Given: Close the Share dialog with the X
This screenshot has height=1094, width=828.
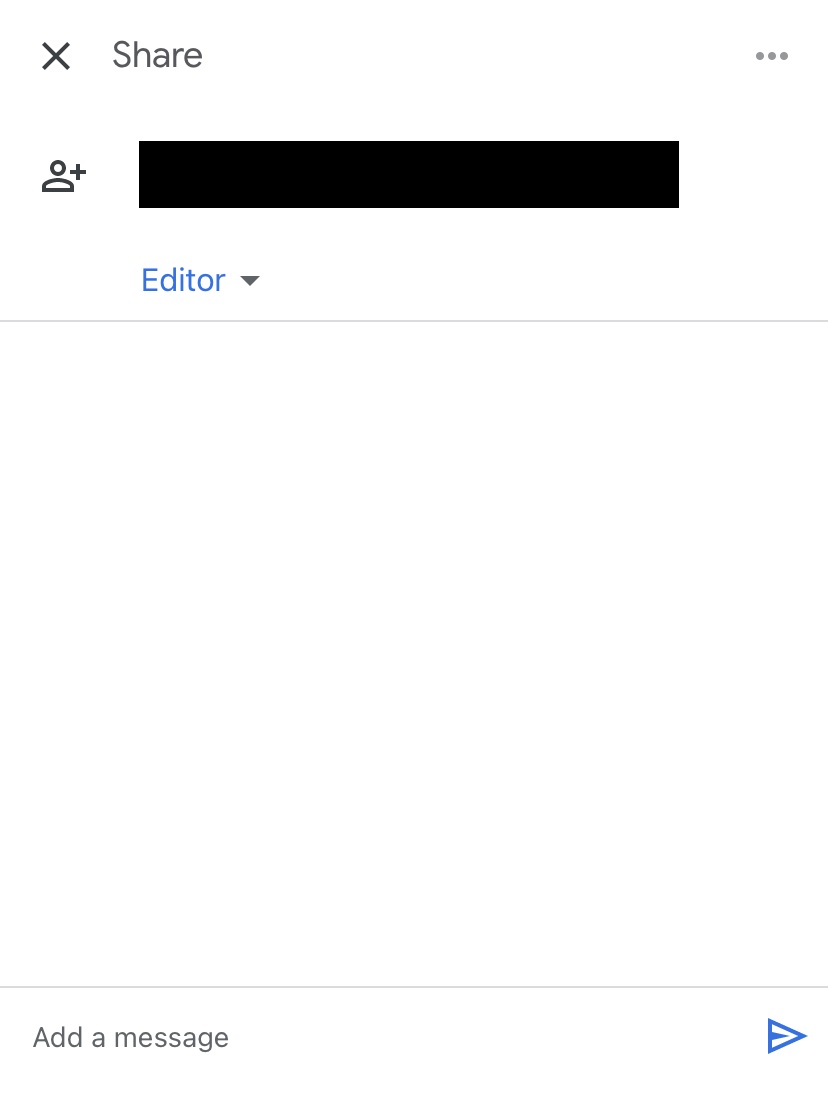Looking at the screenshot, I should click(x=56, y=56).
